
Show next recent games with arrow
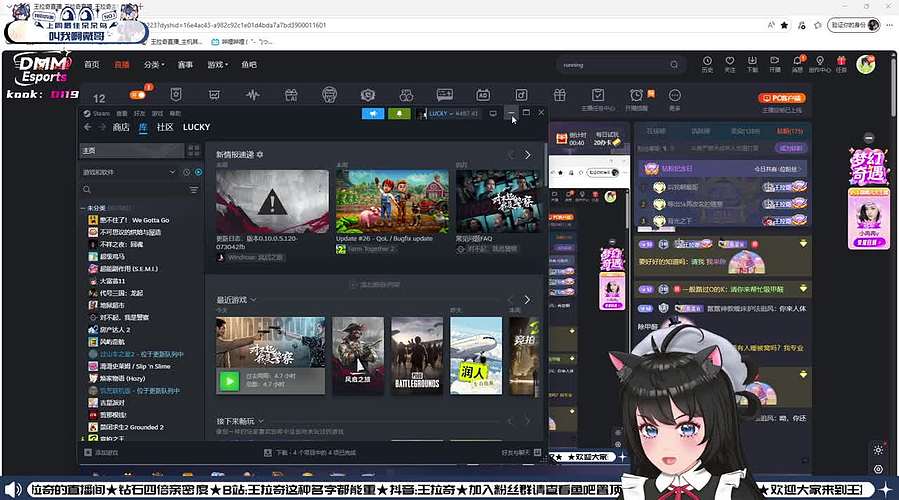(527, 300)
